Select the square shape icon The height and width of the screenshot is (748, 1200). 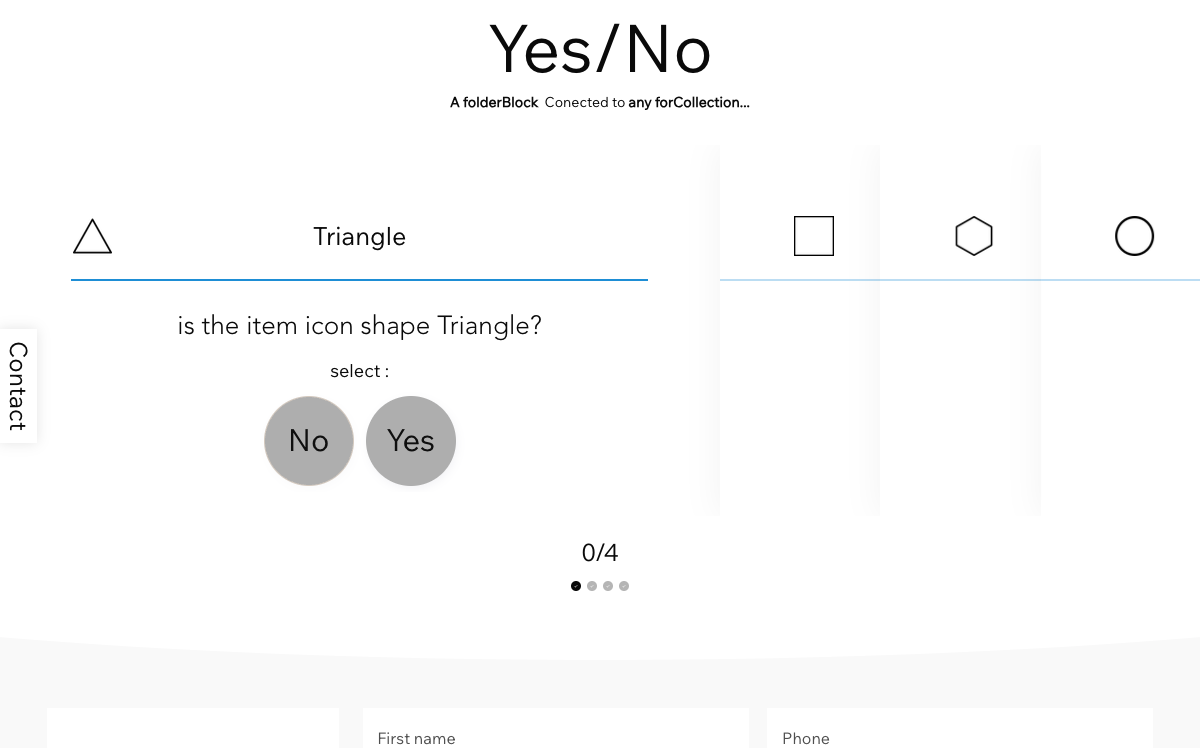(814, 236)
